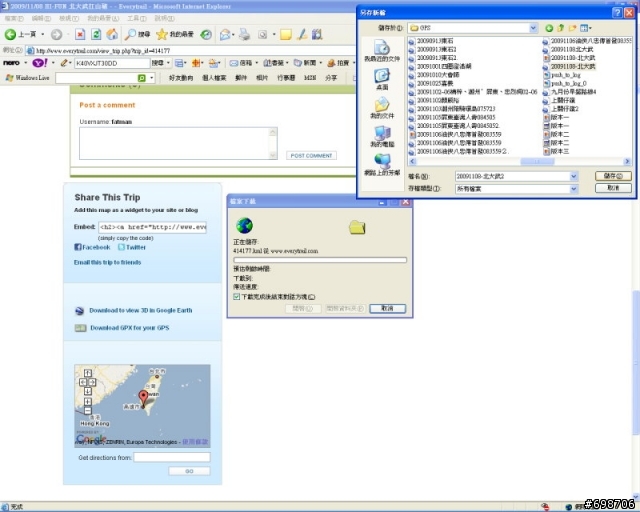Click the Get directions from input
This screenshot has height=512, width=640.
coord(172,457)
